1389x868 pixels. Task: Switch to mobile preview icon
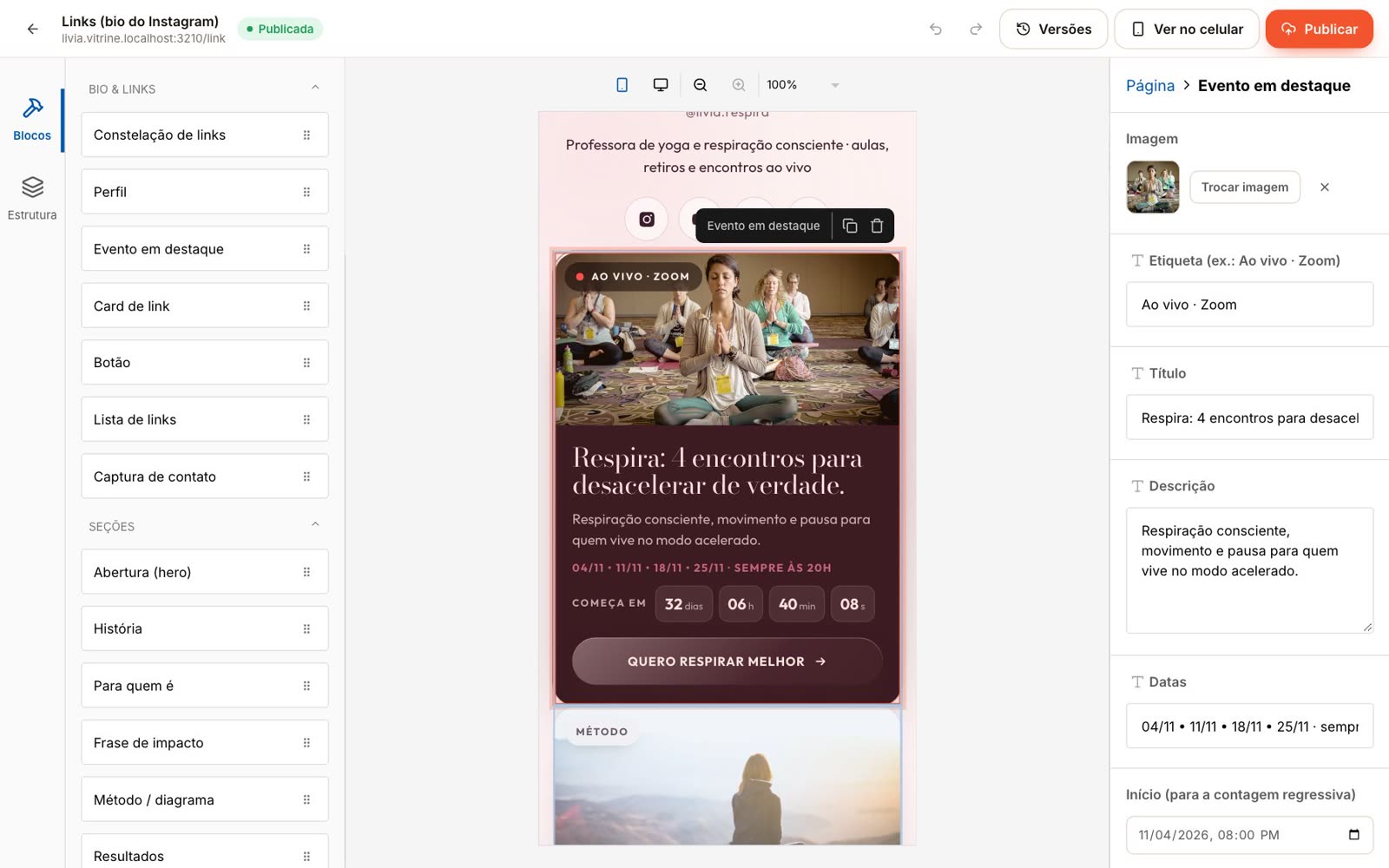pyautogui.click(x=622, y=84)
